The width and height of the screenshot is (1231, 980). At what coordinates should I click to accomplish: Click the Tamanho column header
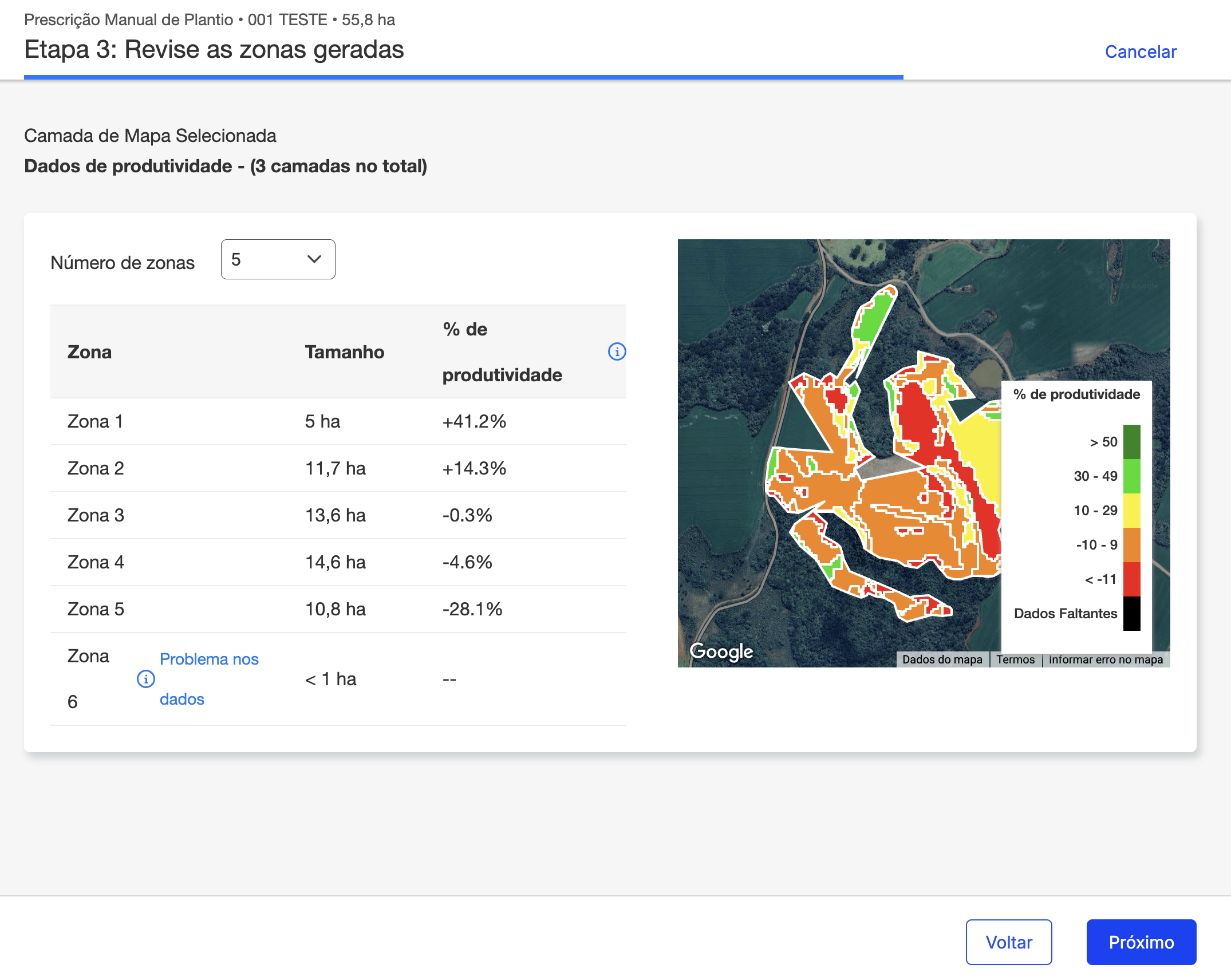click(x=344, y=351)
